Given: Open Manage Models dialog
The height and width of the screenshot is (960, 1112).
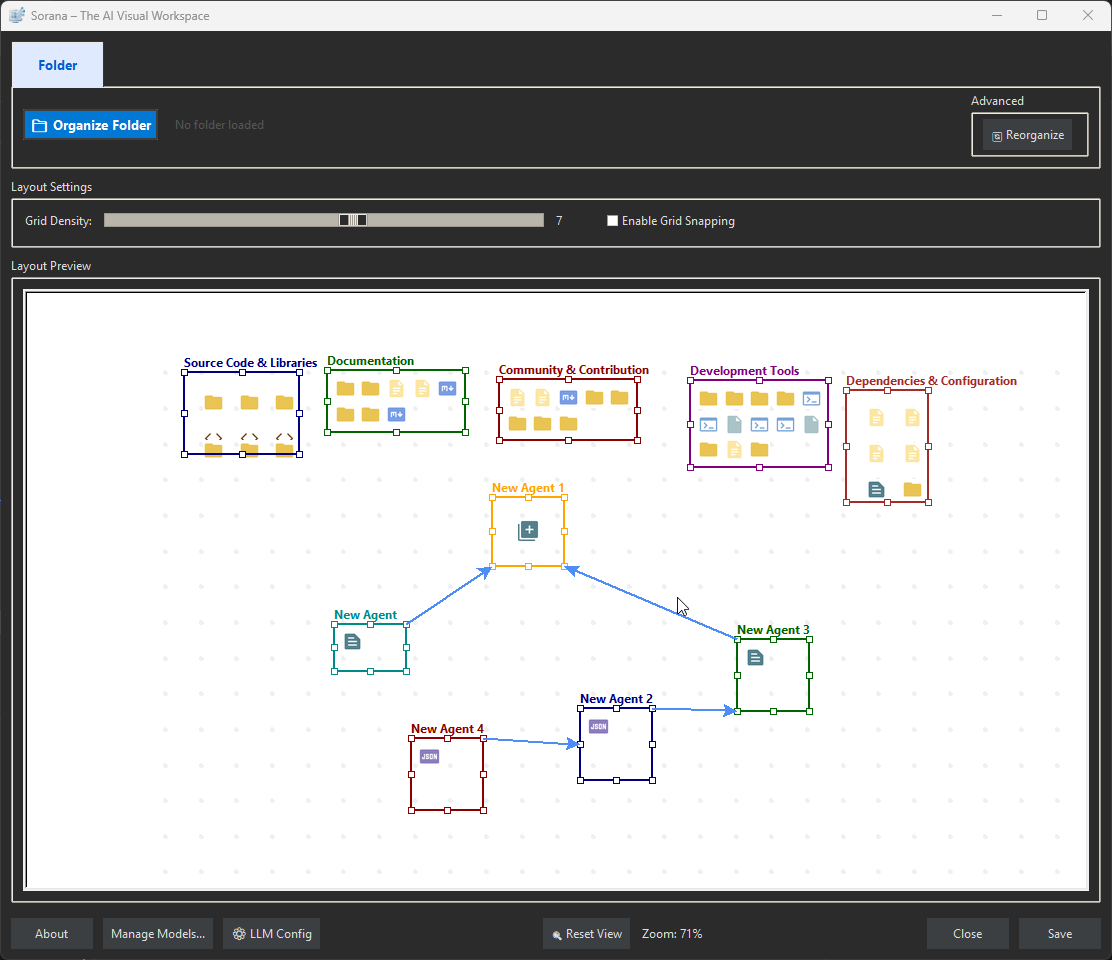Looking at the screenshot, I should pos(157,933).
